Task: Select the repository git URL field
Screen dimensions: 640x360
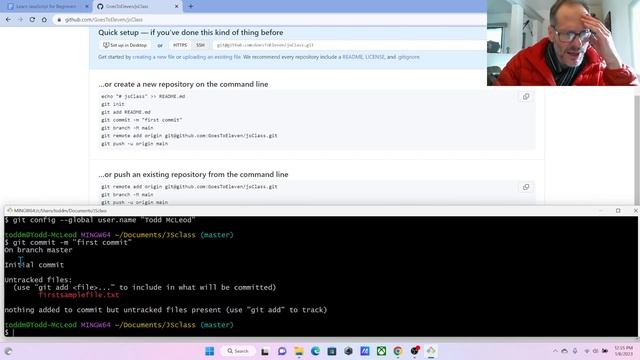Action: point(349,45)
